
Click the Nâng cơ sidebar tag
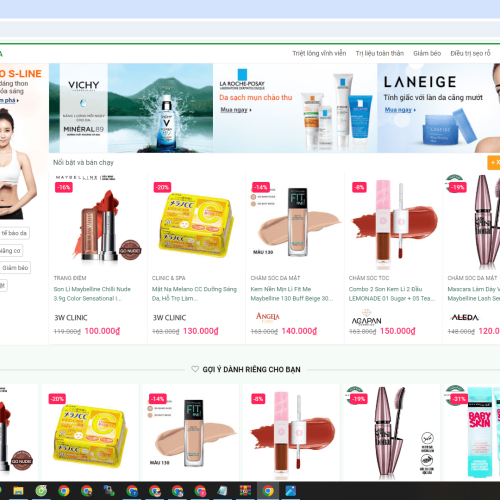click(11, 251)
